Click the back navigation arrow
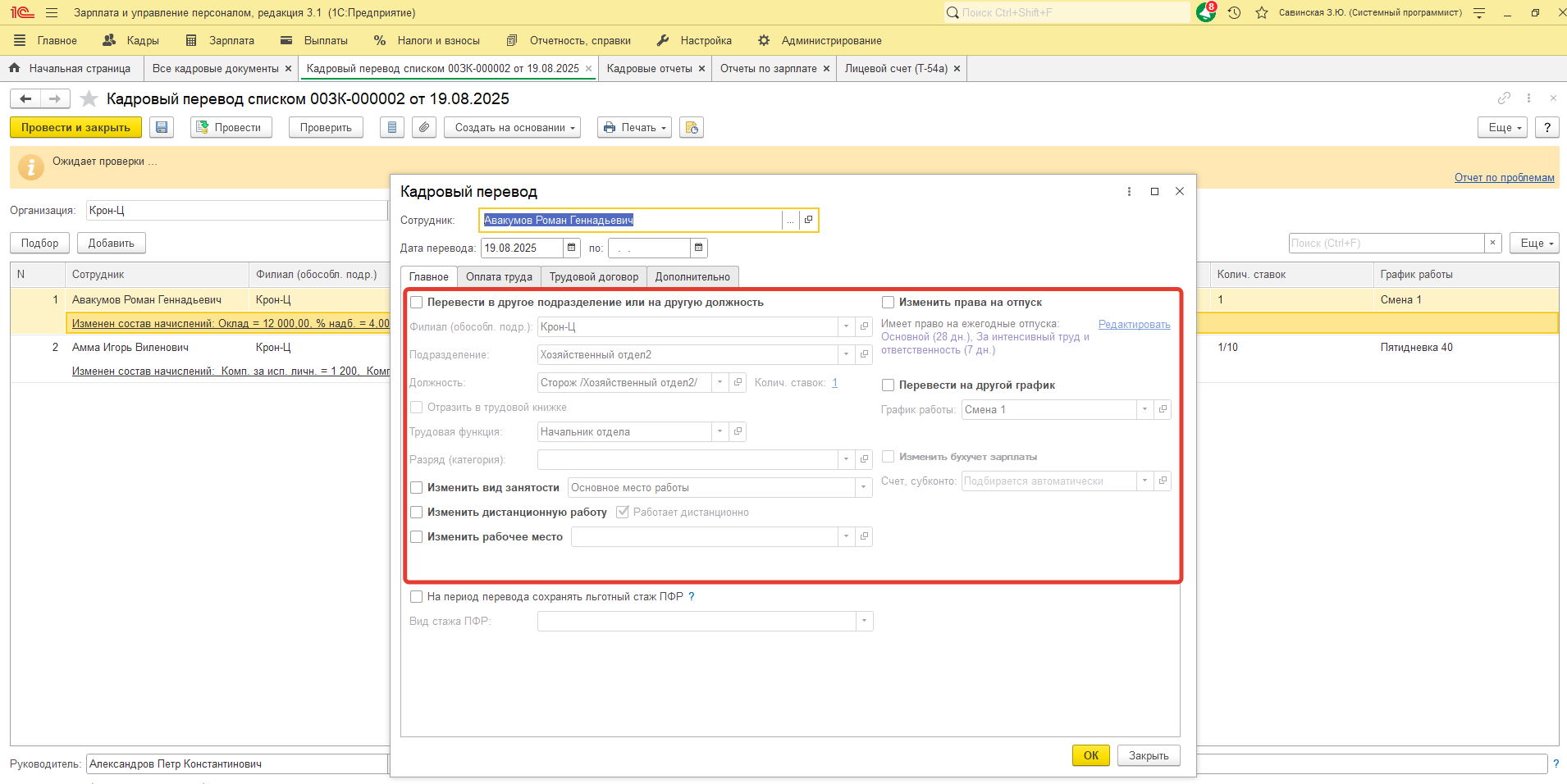The width and height of the screenshot is (1567, 784). click(x=25, y=99)
